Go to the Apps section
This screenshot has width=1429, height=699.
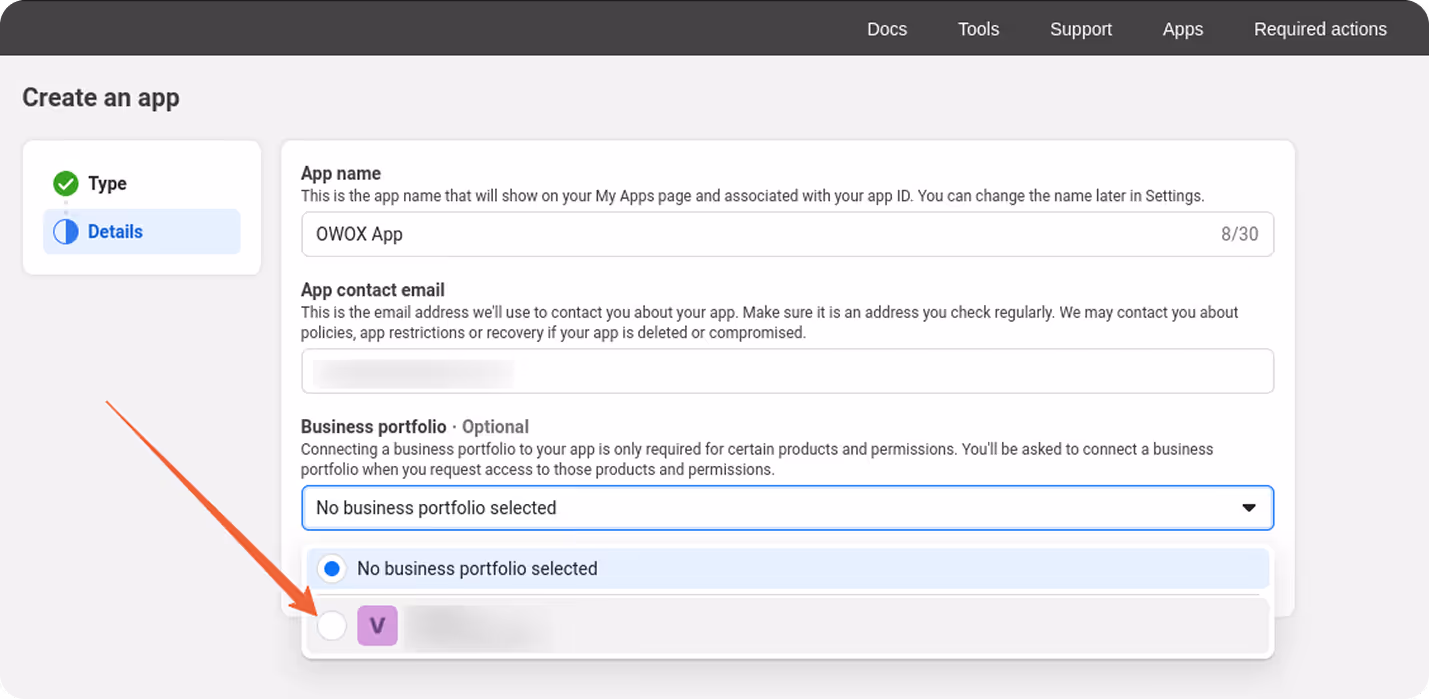1182,29
